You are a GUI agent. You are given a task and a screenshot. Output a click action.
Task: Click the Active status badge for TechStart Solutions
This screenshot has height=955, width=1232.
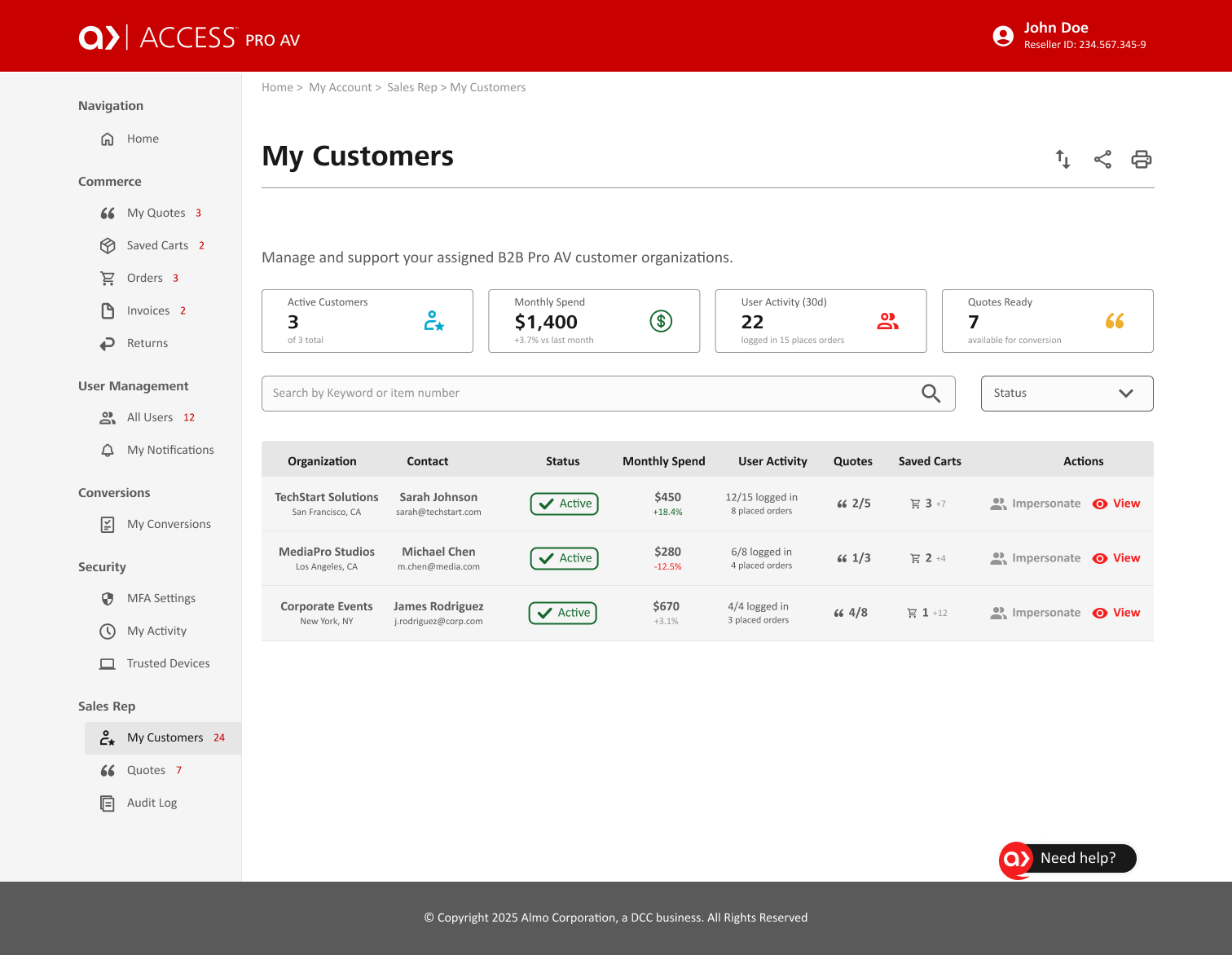point(565,504)
